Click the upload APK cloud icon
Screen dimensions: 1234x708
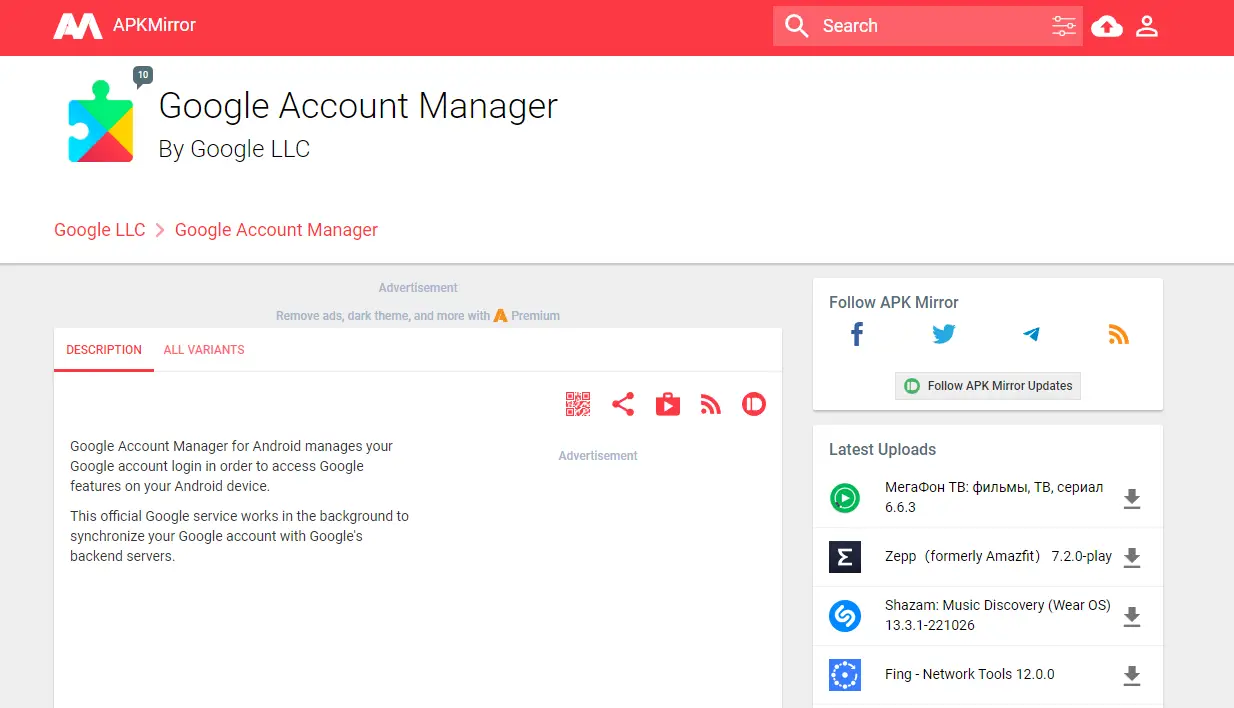pyautogui.click(x=1106, y=26)
